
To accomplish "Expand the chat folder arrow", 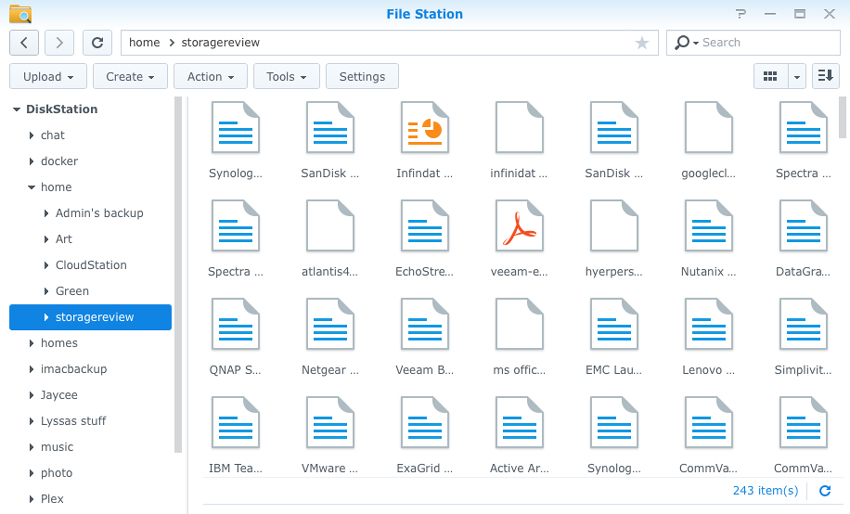I will tap(31, 136).
